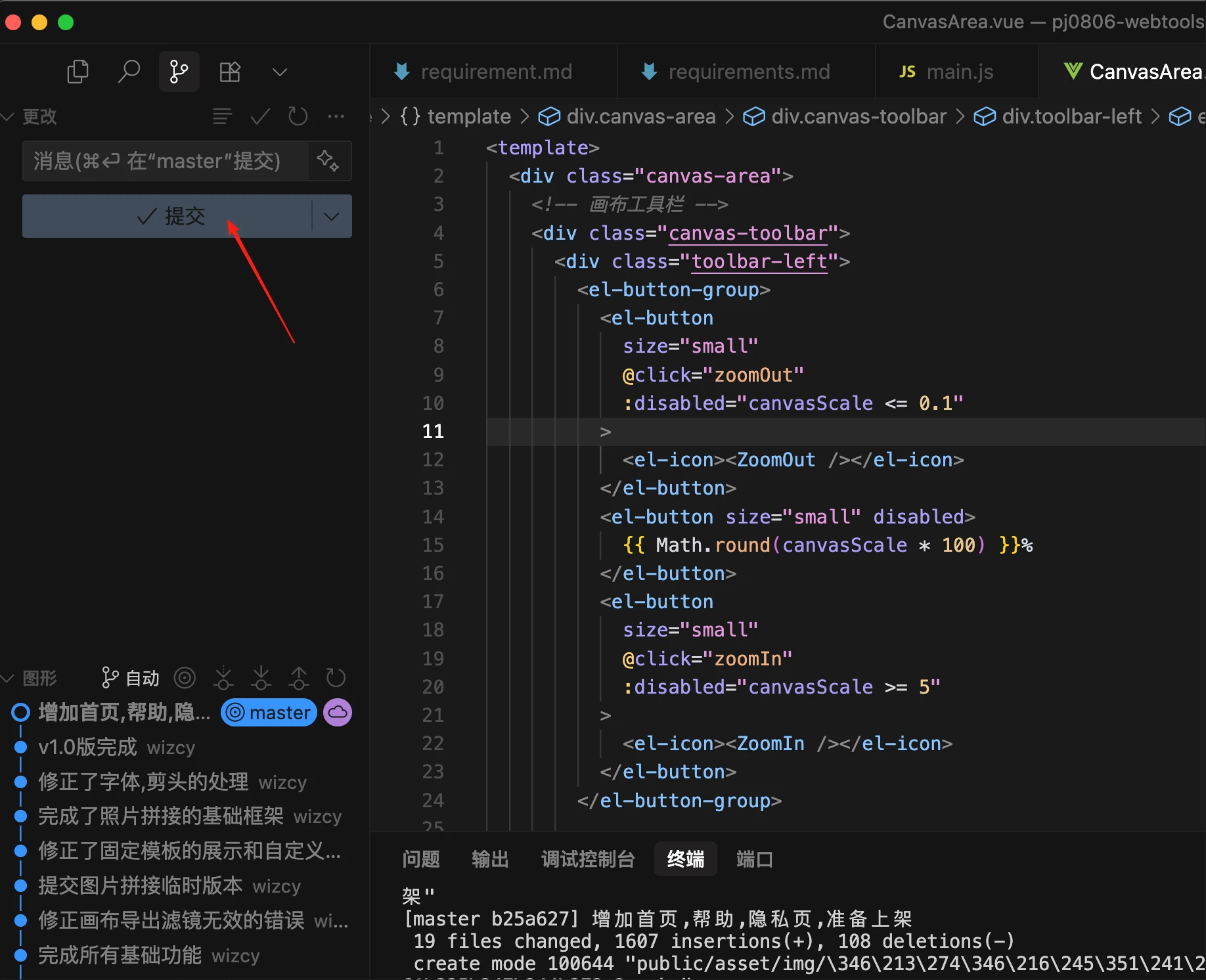Open the Source Control view

pos(179,72)
